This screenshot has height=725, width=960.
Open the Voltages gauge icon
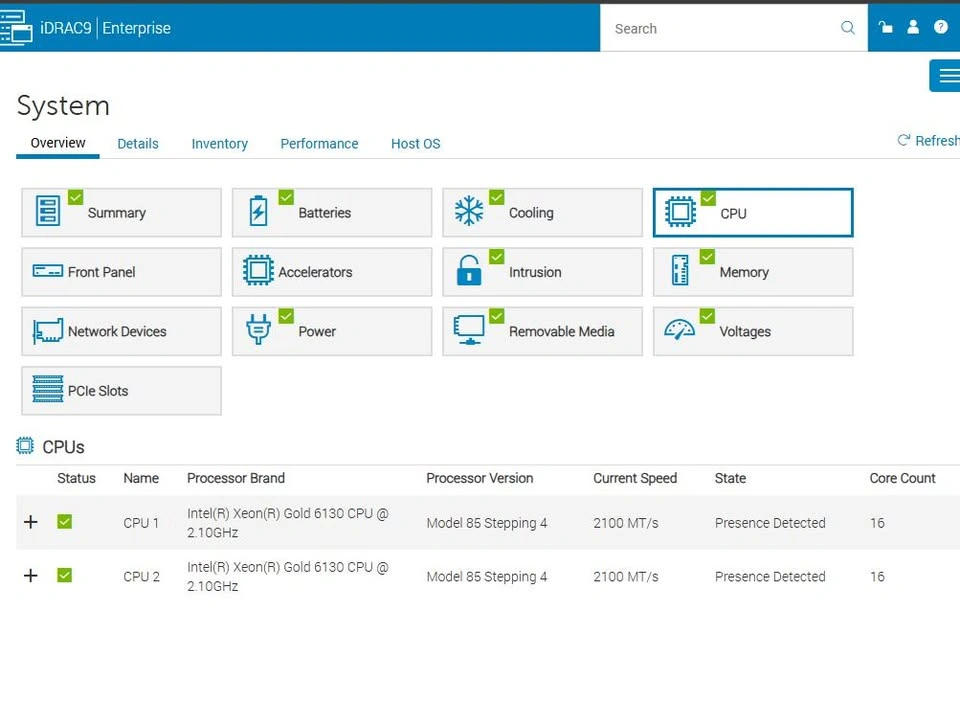tap(679, 331)
